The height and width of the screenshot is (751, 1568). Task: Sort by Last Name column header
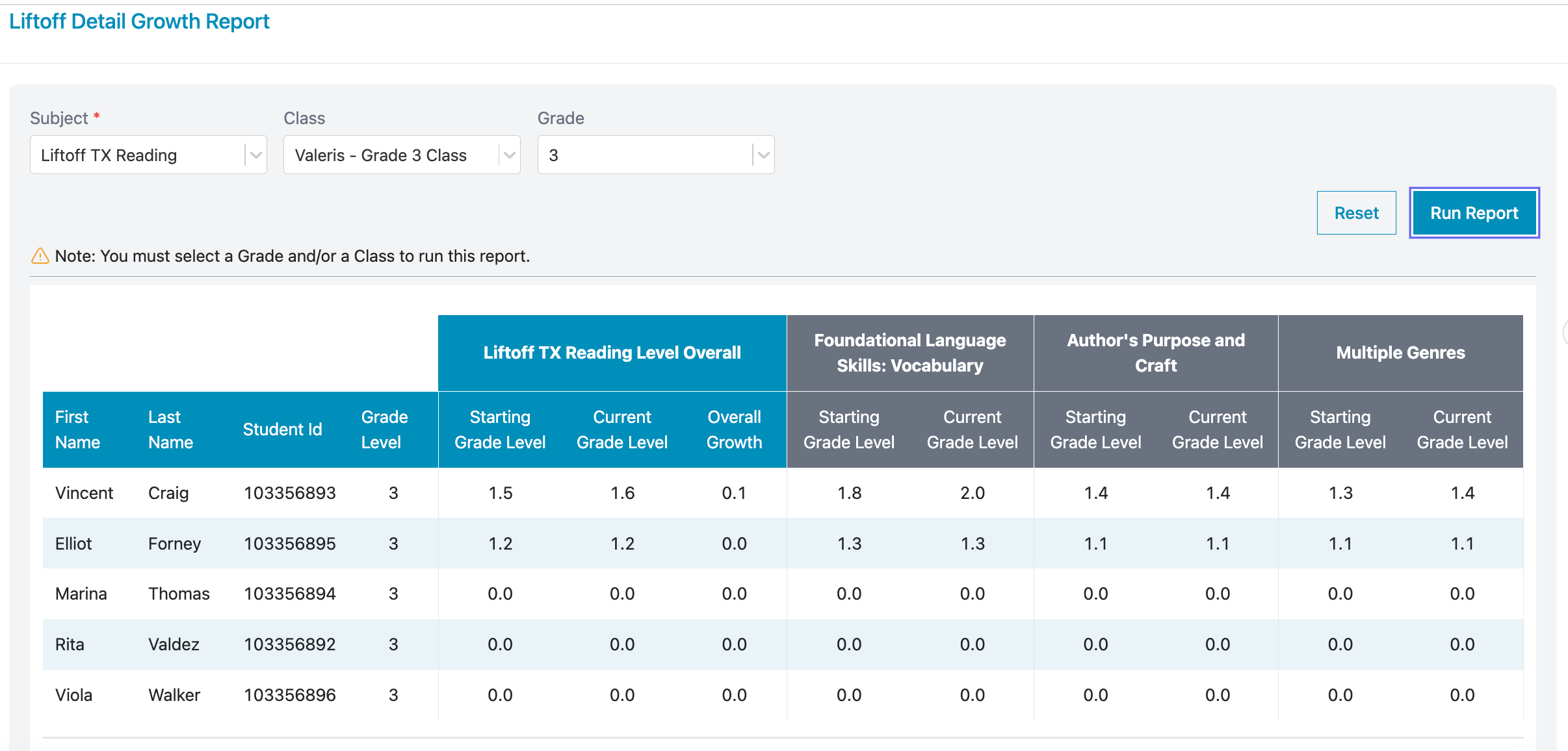[x=170, y=429]
